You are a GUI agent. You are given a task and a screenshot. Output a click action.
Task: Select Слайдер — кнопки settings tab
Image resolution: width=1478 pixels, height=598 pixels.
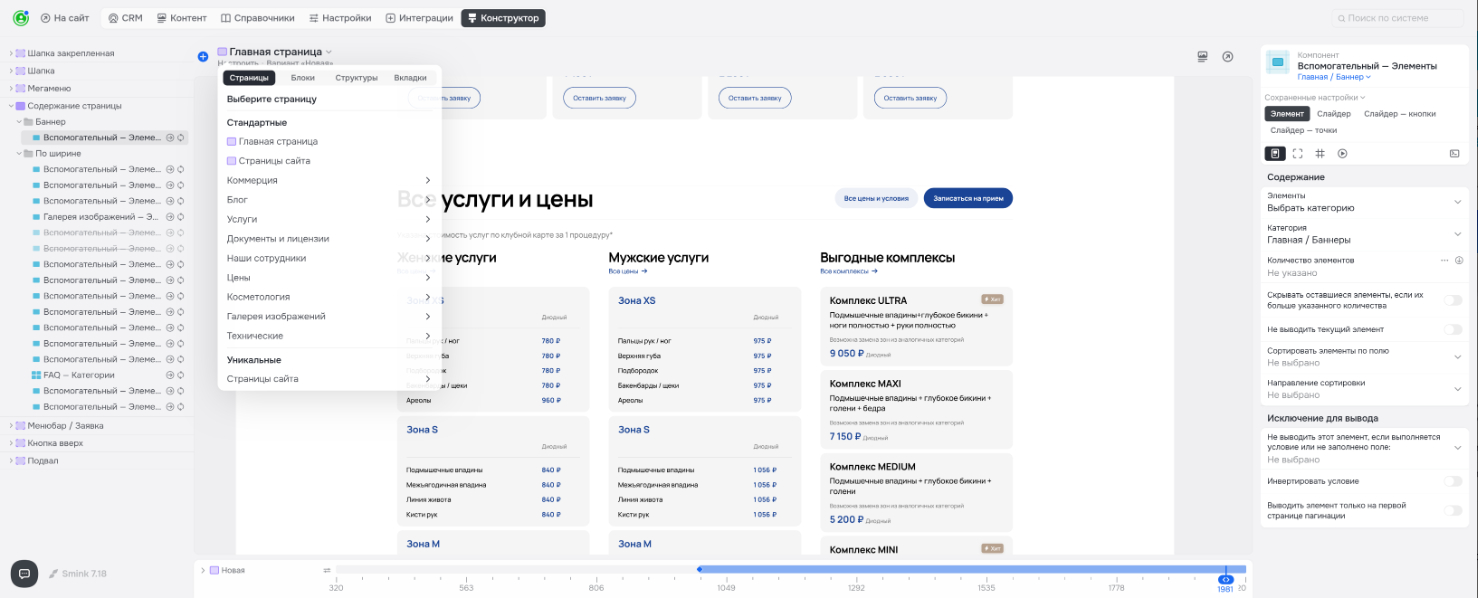click(1400, 114)
